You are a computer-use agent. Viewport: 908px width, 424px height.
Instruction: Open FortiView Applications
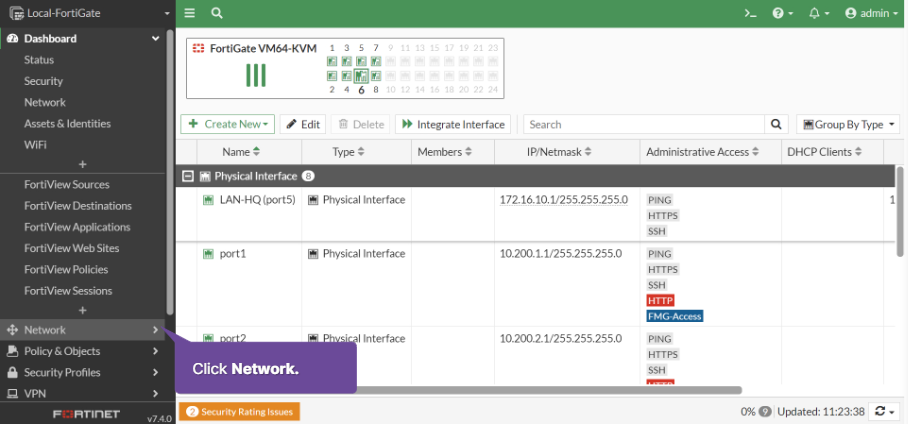[77, 227]
